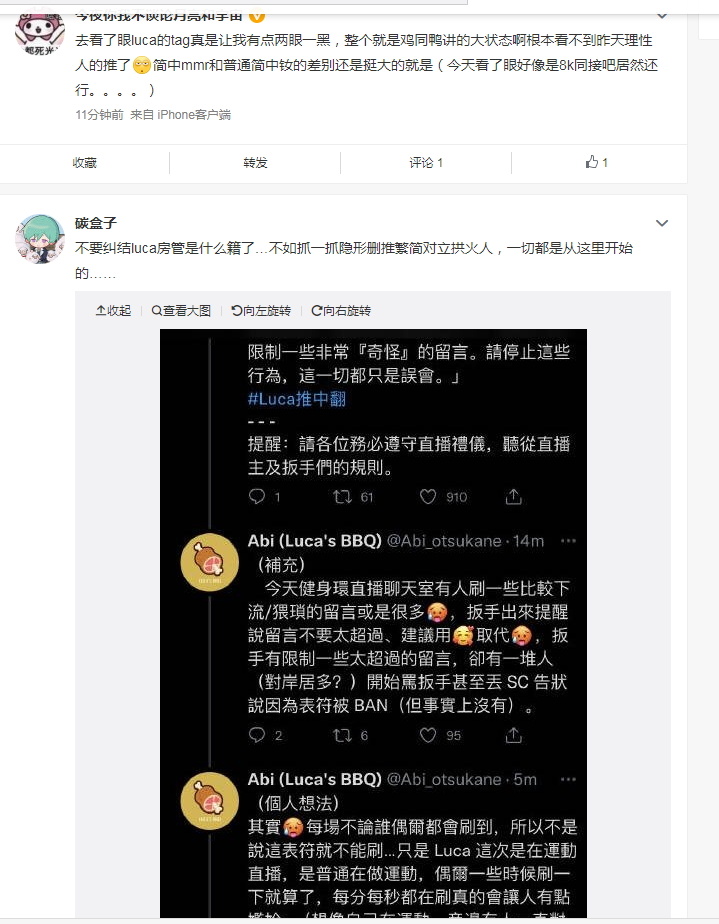Open comments via 评论 1
The height and width of the screenshot is (924, 719).
(426, 163)
